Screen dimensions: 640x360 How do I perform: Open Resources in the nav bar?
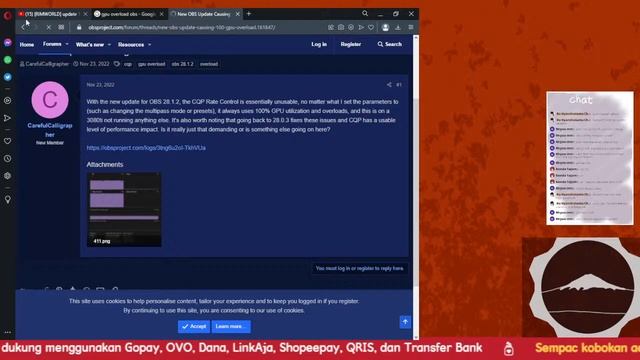[x=131, y=44]
